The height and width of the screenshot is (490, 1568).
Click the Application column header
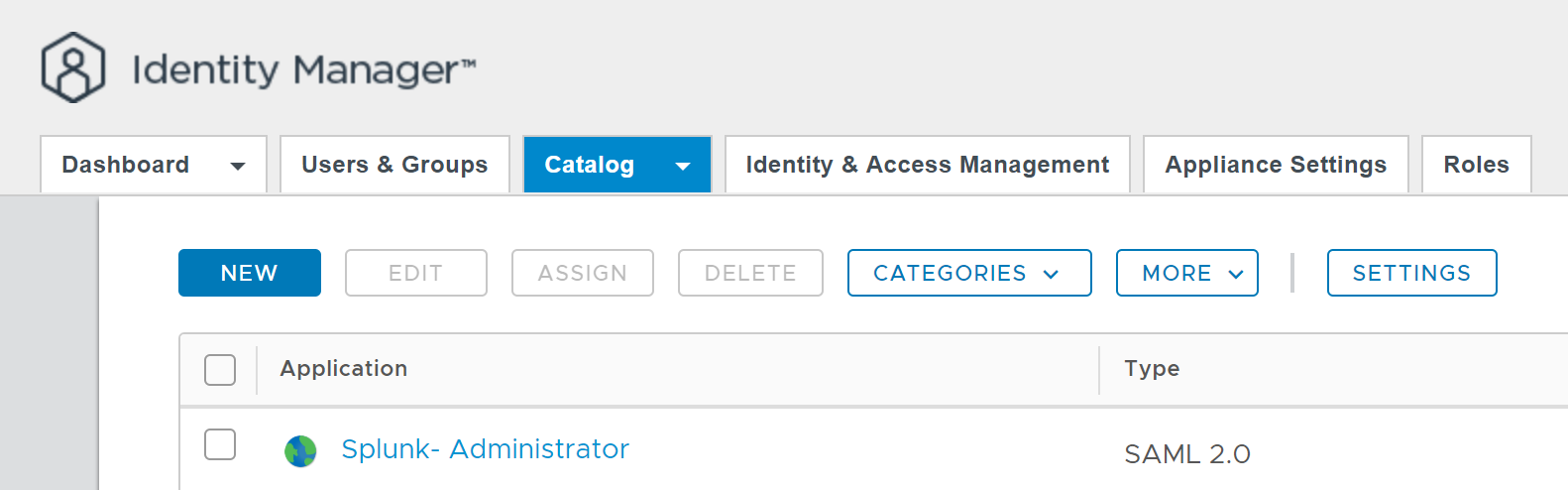pos(344,369)
